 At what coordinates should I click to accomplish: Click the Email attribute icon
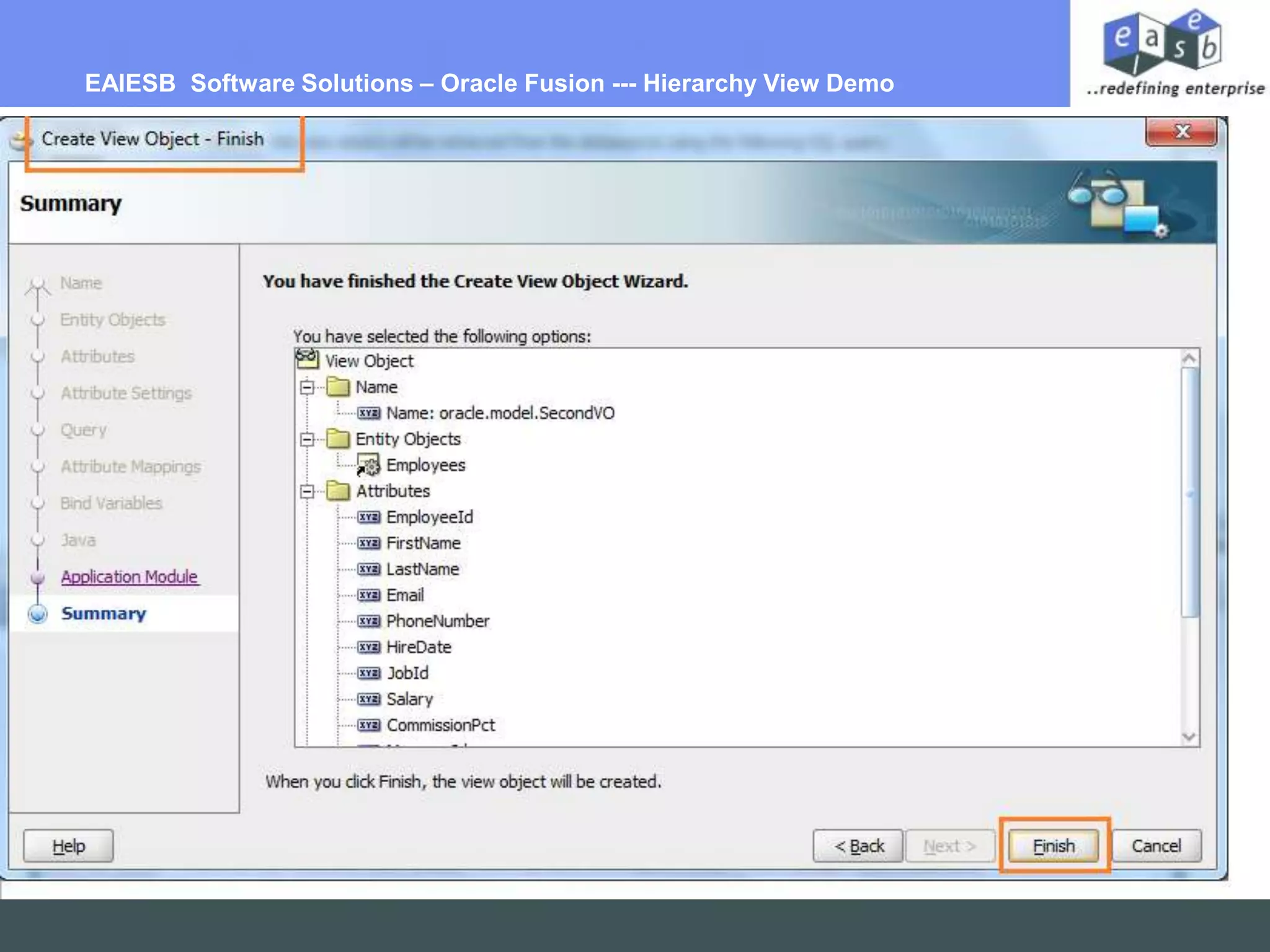pyautogui.click(x=369, y=595)
